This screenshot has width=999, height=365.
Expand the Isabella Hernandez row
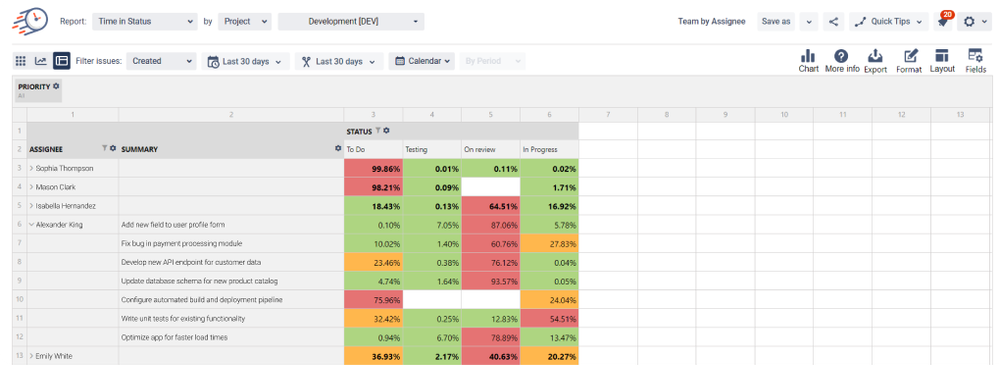(x=31, y=206)
